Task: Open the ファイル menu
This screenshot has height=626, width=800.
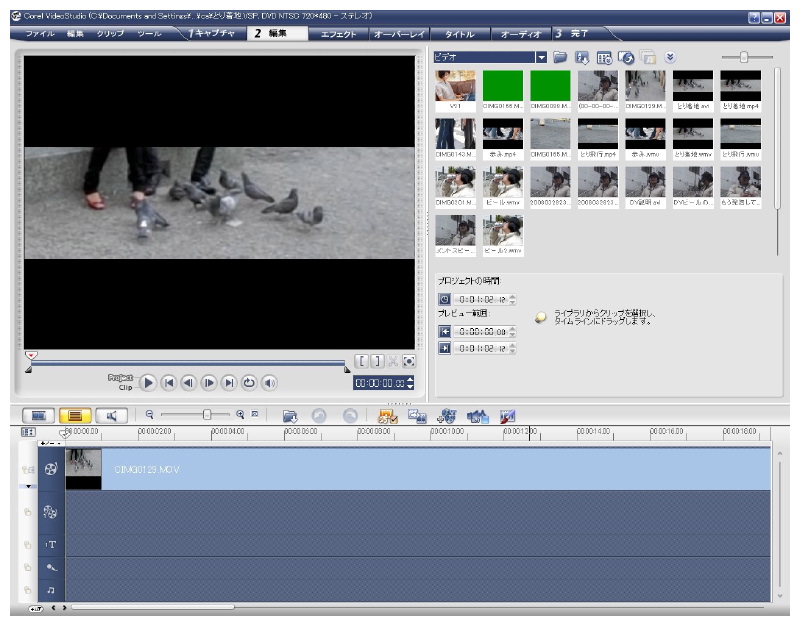Action: pos(40,34)
